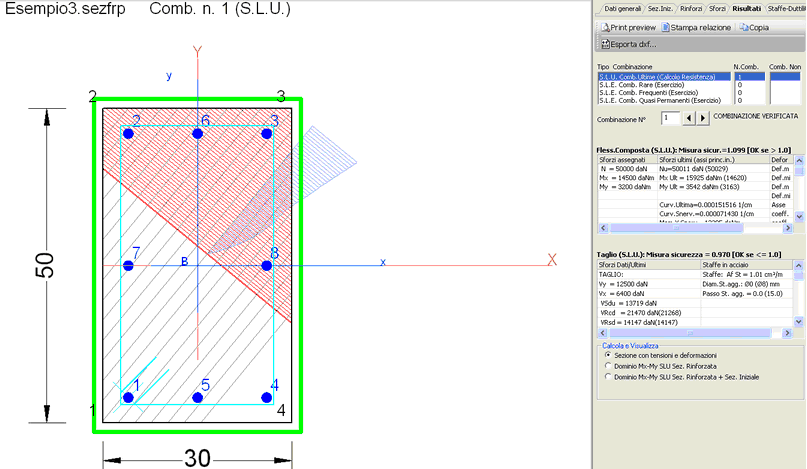807x469 pixels.
Task: Click the N.Comb. selected value 1
Action: click(x=750, y=77)
